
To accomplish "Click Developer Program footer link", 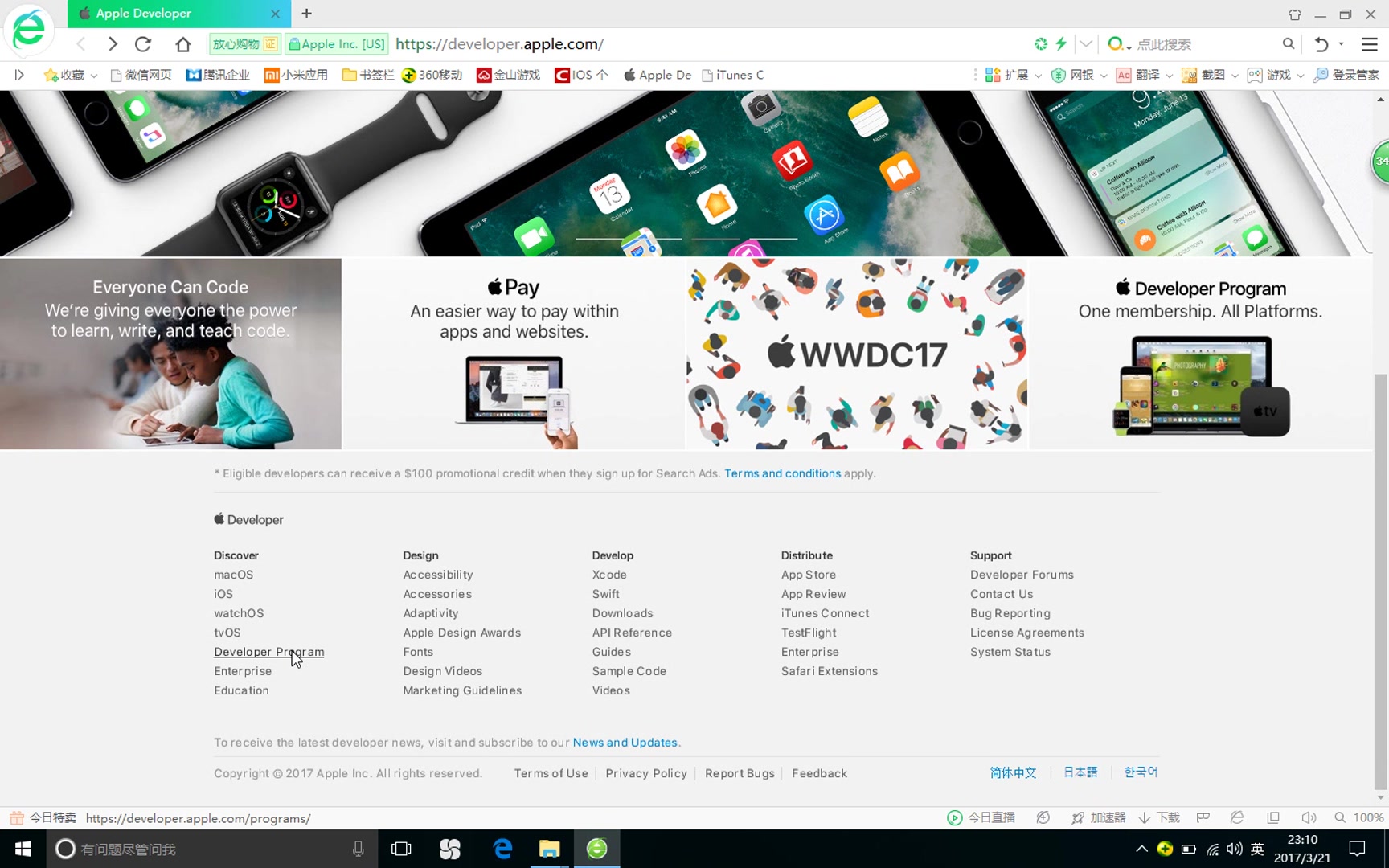I will 268,652.
